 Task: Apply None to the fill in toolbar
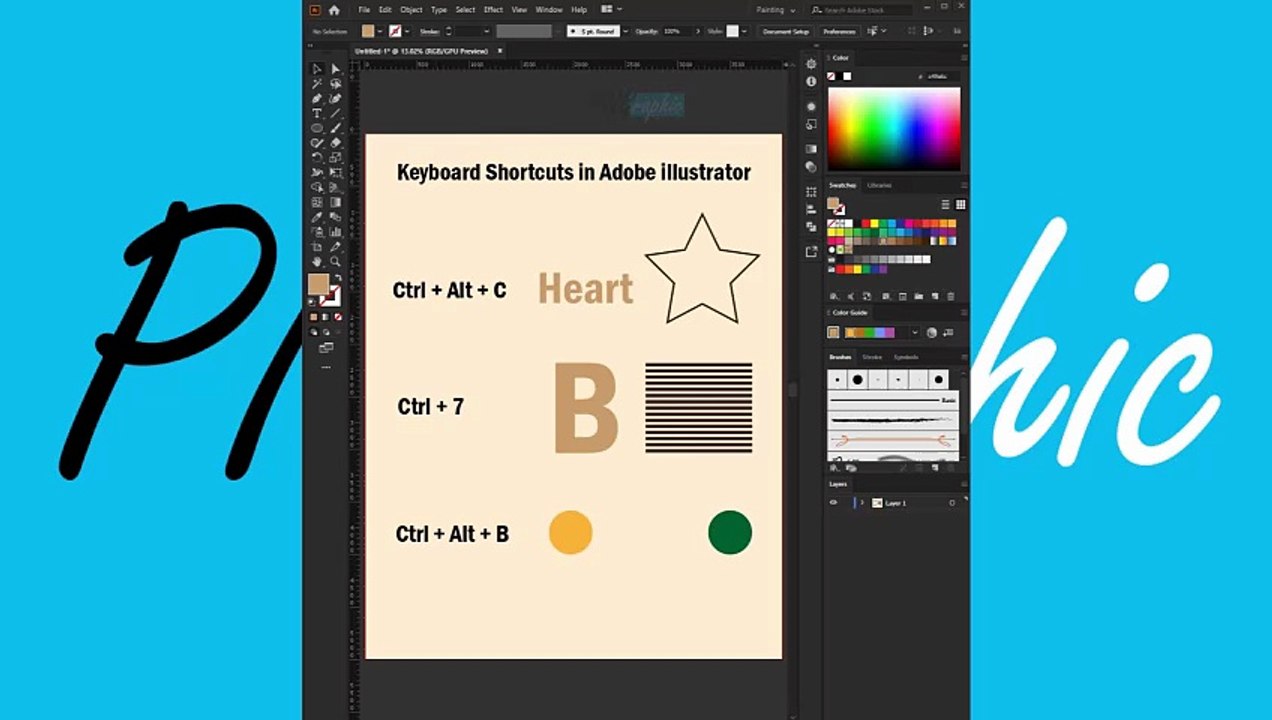(x=338, y=317)
